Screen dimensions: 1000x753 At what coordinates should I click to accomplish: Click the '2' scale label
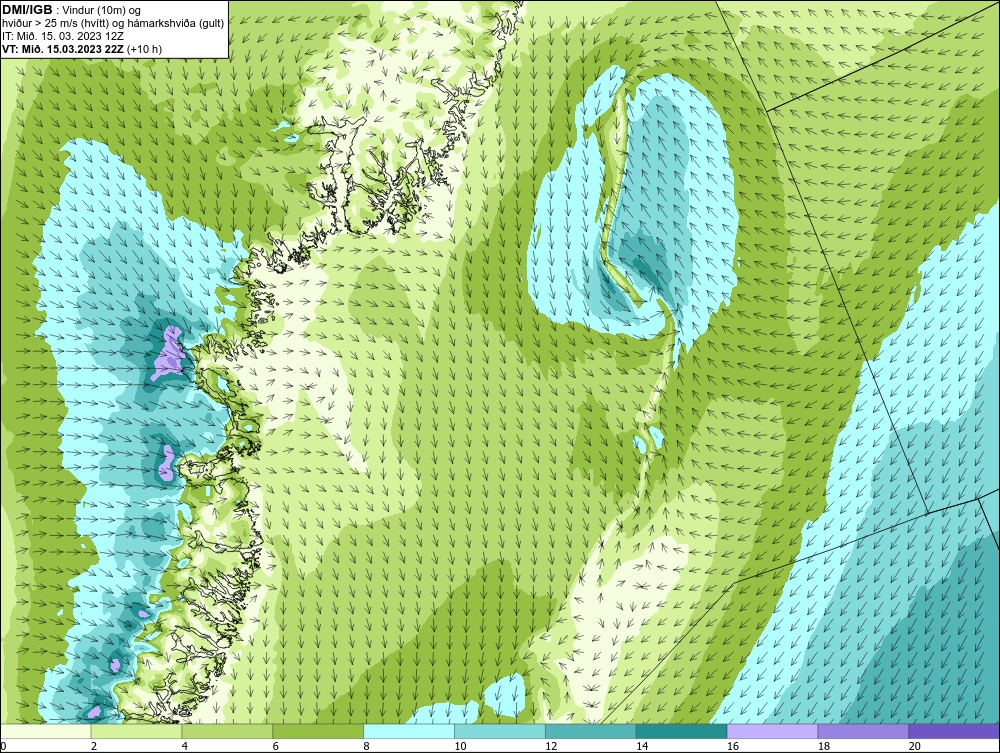click(x=94, y=746)
